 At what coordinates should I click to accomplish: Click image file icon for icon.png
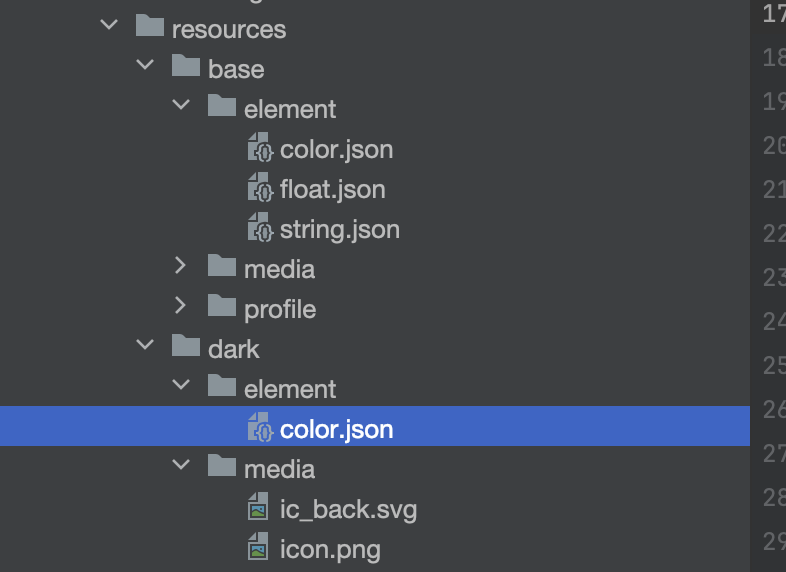point(259,548)
